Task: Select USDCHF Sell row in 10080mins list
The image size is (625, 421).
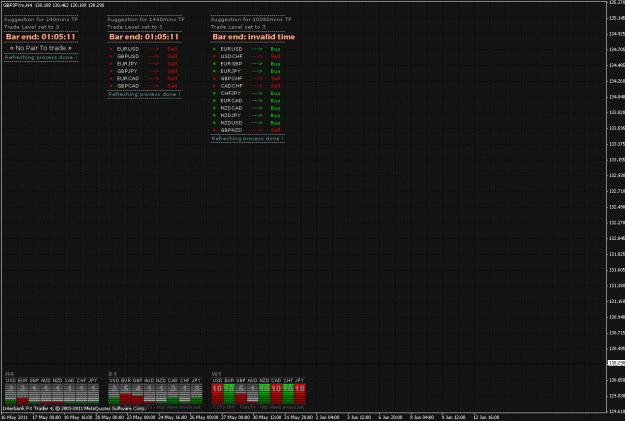Action: pyautogui.click(x=247, y=56)
